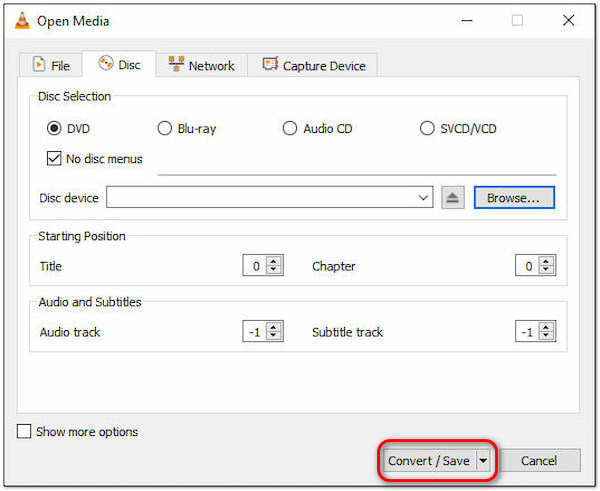
Task: Choose the Blu-ray disc option
Action: 165,128
